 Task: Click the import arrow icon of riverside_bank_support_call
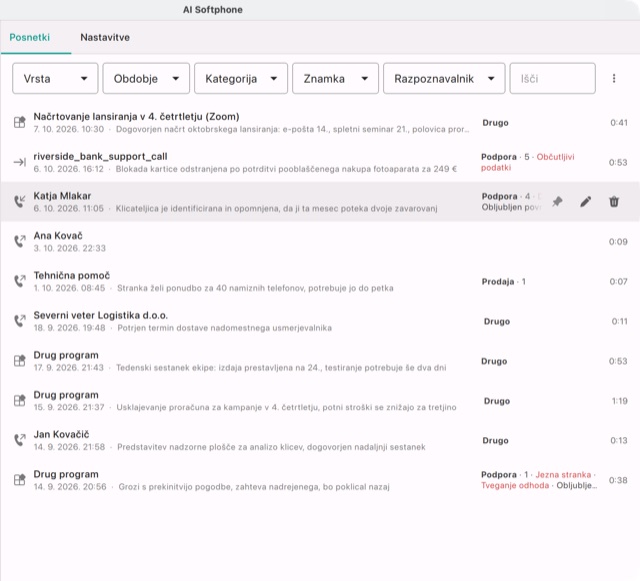click(20, 162)
